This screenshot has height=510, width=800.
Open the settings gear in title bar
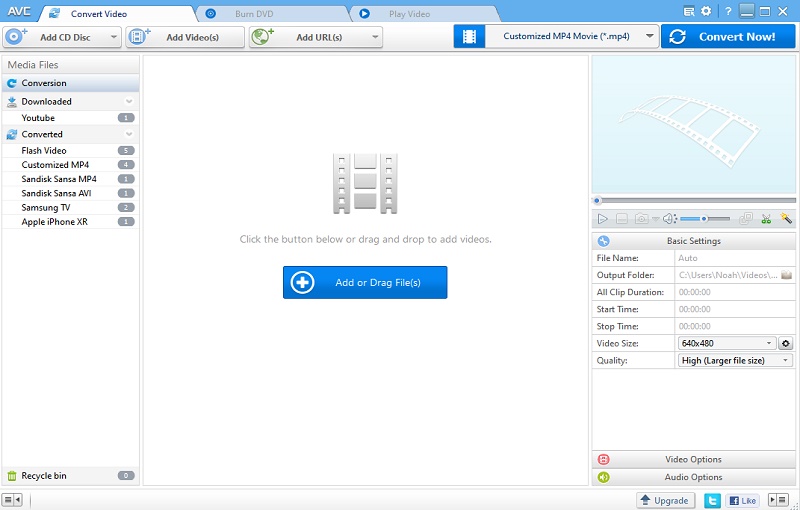pos(706,11)
